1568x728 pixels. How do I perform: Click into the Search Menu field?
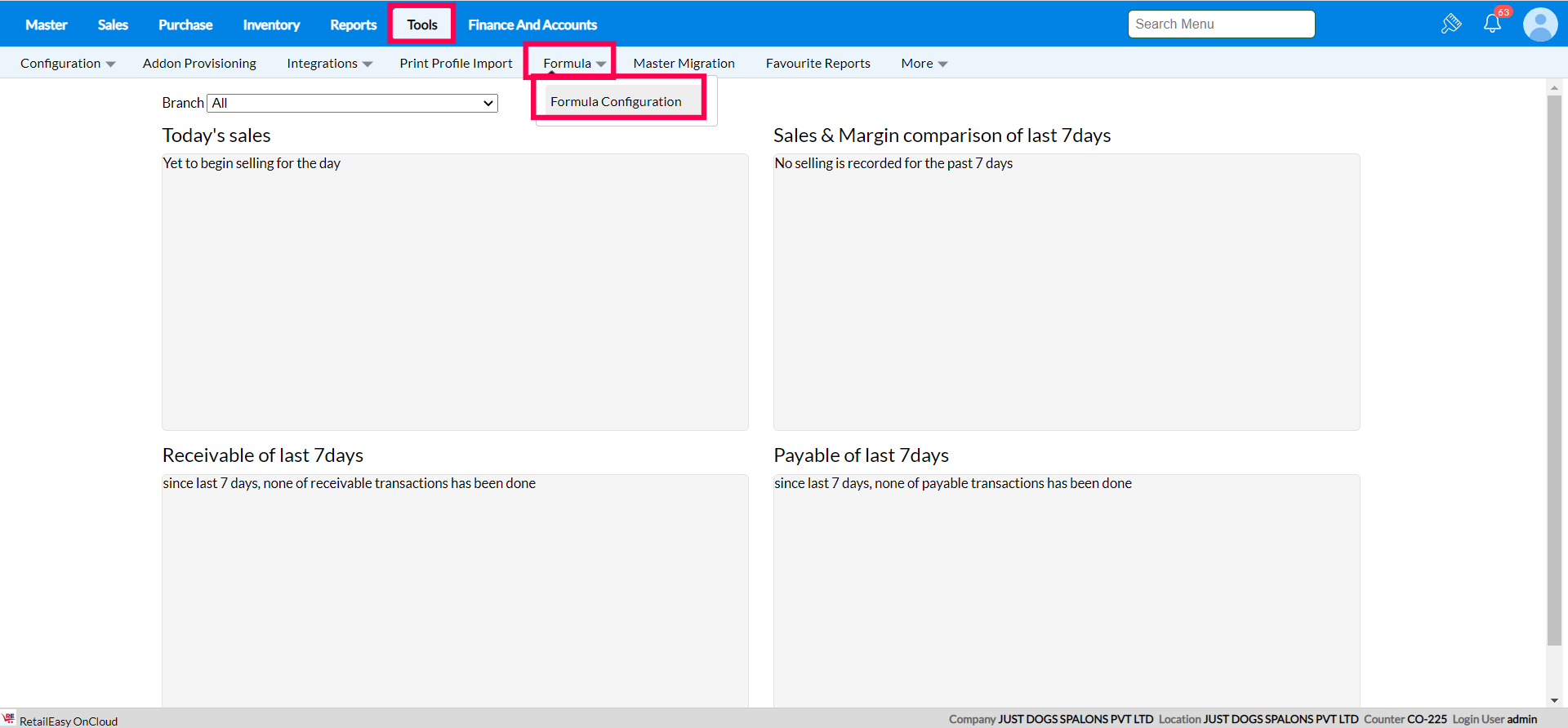coord(1221,24)
